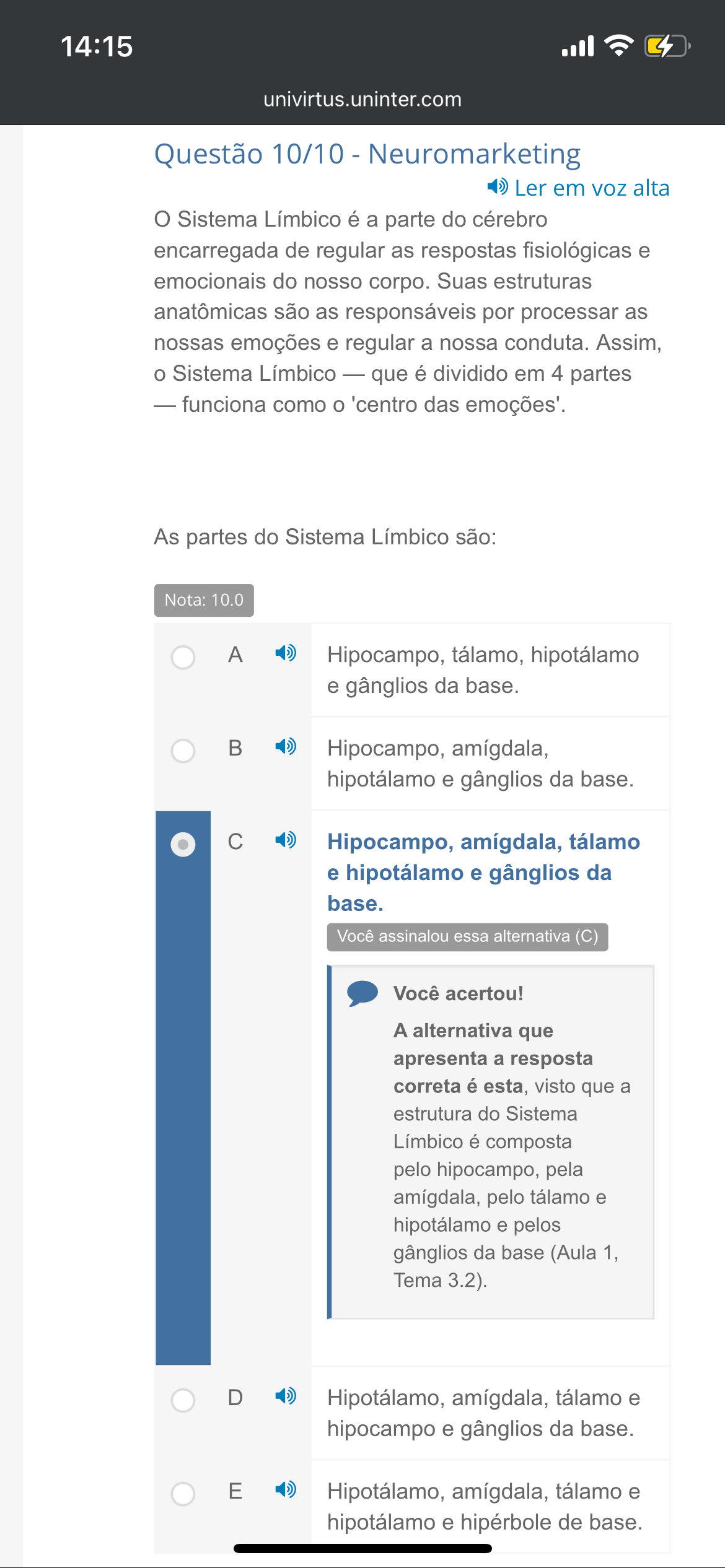Select radio button for alternative A
725x1568 pixels.
(x=183, y=657)
